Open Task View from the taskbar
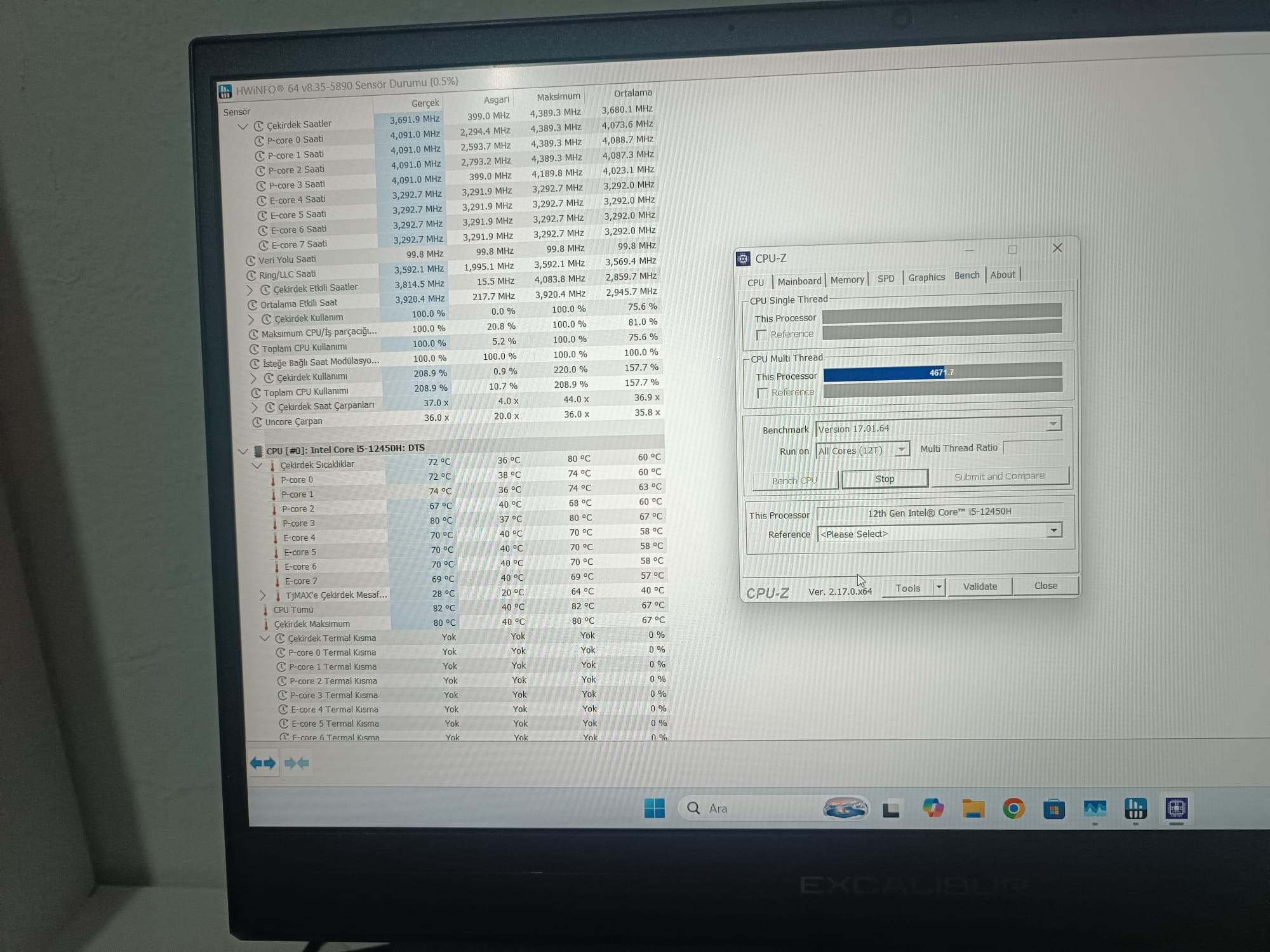The height and width of the screenshot is (952, 1270). (x=891, y=809)
